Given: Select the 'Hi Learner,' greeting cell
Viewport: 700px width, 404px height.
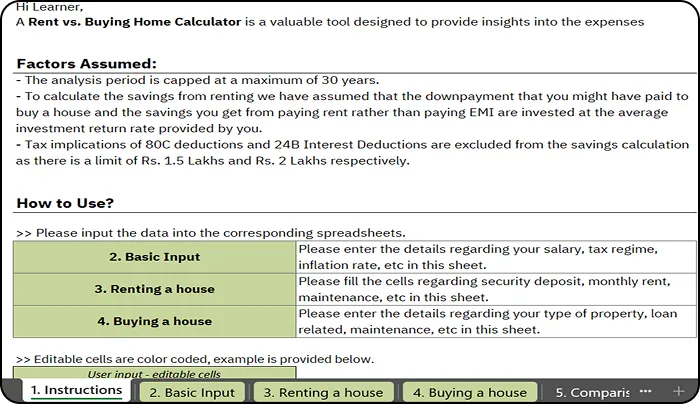Looking at the screenshot, I should pos(50,7).
